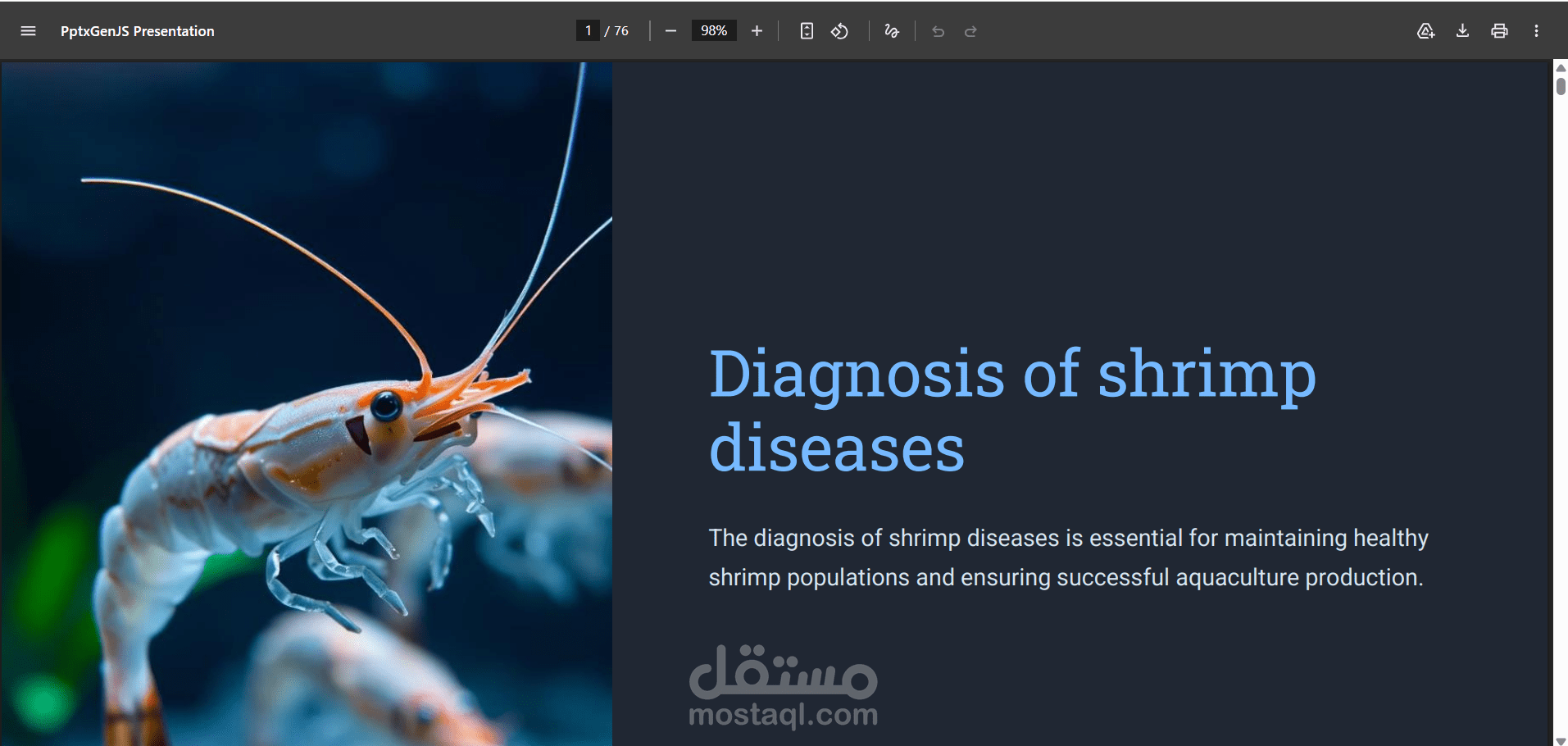Click the 'PptxGenJS Presentation' document title
This screenshot has height=746, width=1568.
(x=138, y=31)
